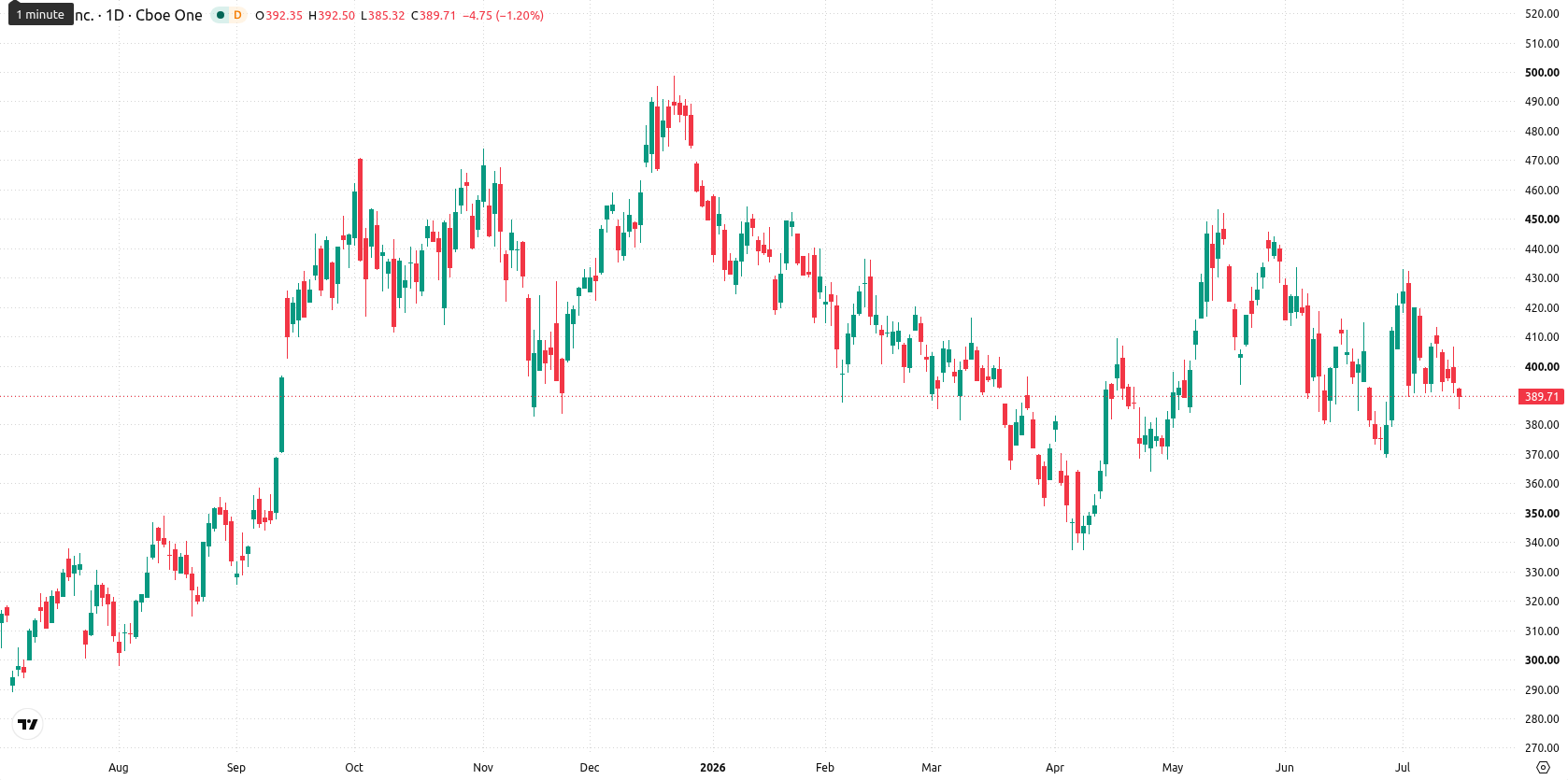Viewport: 1568px width, 780px height.
Task: Click the Jul label on time axis
Action: click(x=1403, y=767)
